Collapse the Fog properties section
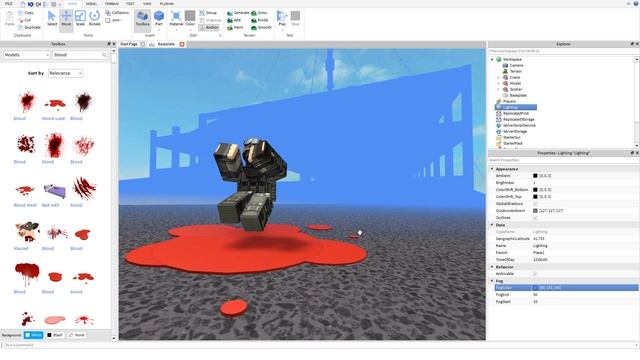 coord(492,281)
